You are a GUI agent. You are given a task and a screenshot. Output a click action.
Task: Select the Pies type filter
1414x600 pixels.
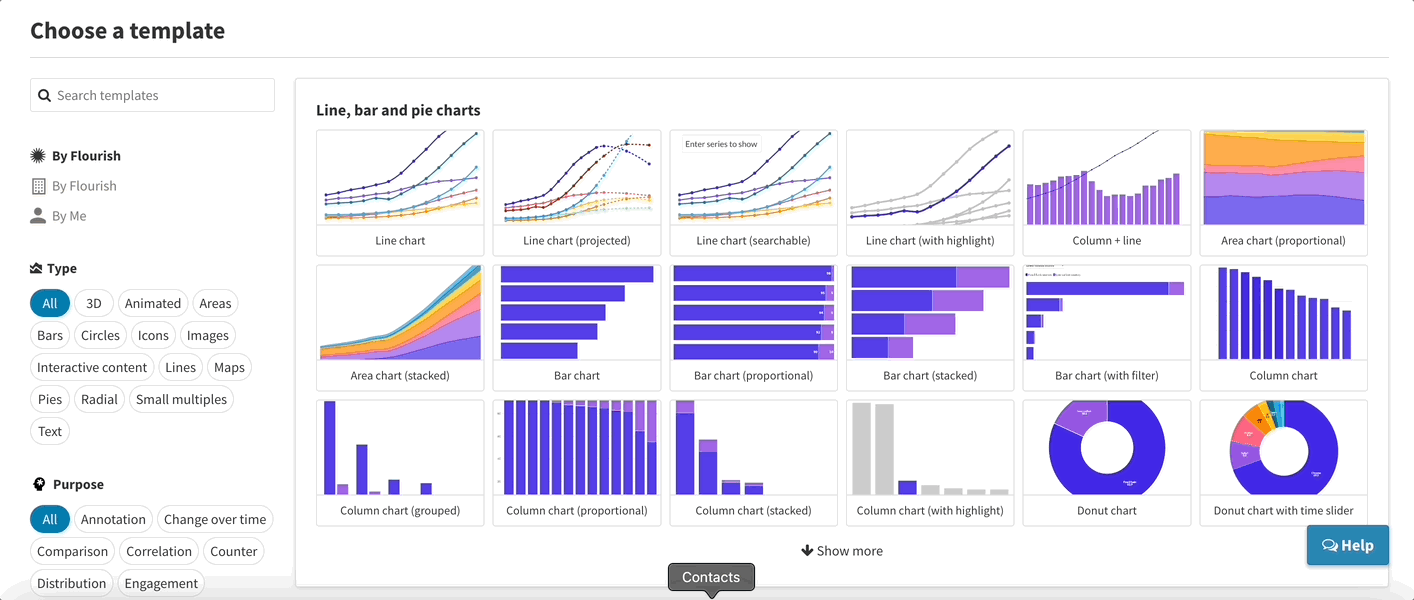click(x=50, y=400)
